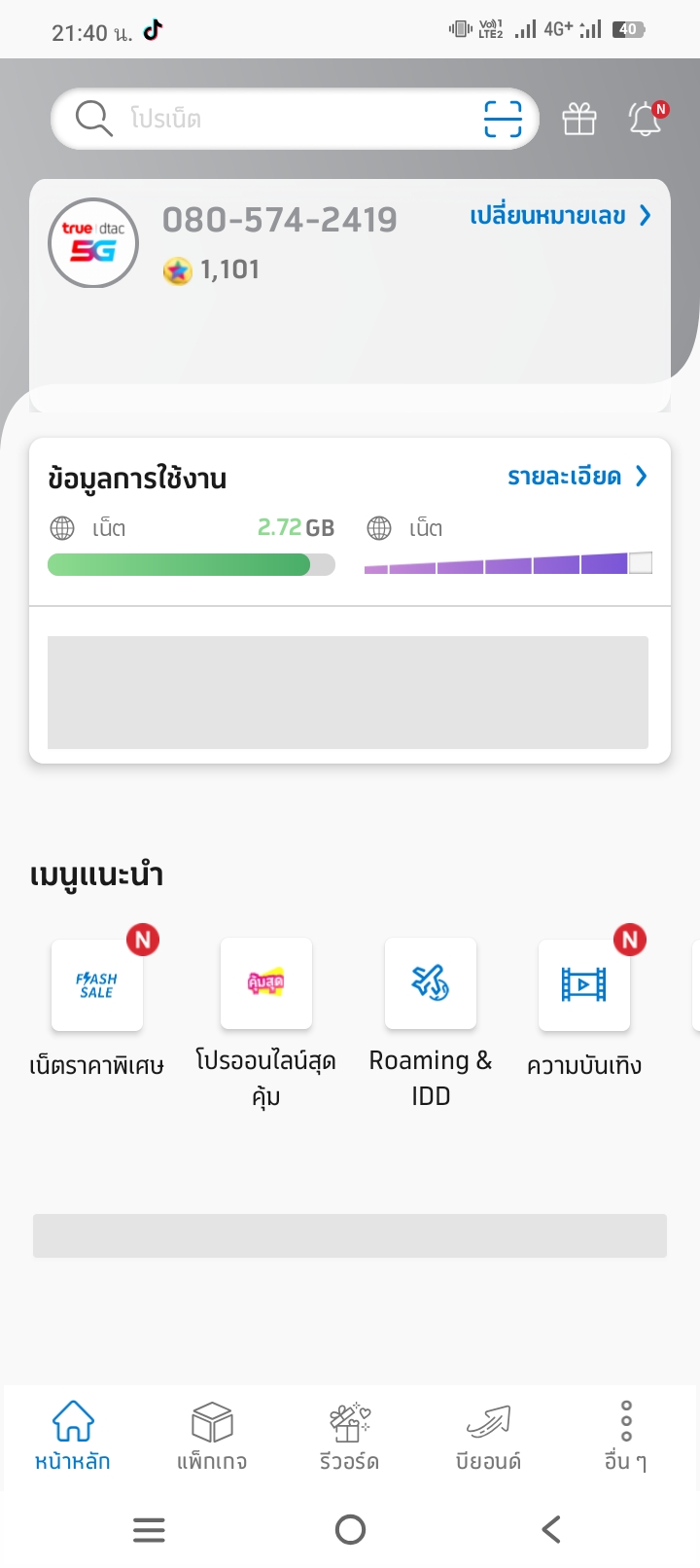Switch to the รีวอร์ด tab

[349, 1435]
